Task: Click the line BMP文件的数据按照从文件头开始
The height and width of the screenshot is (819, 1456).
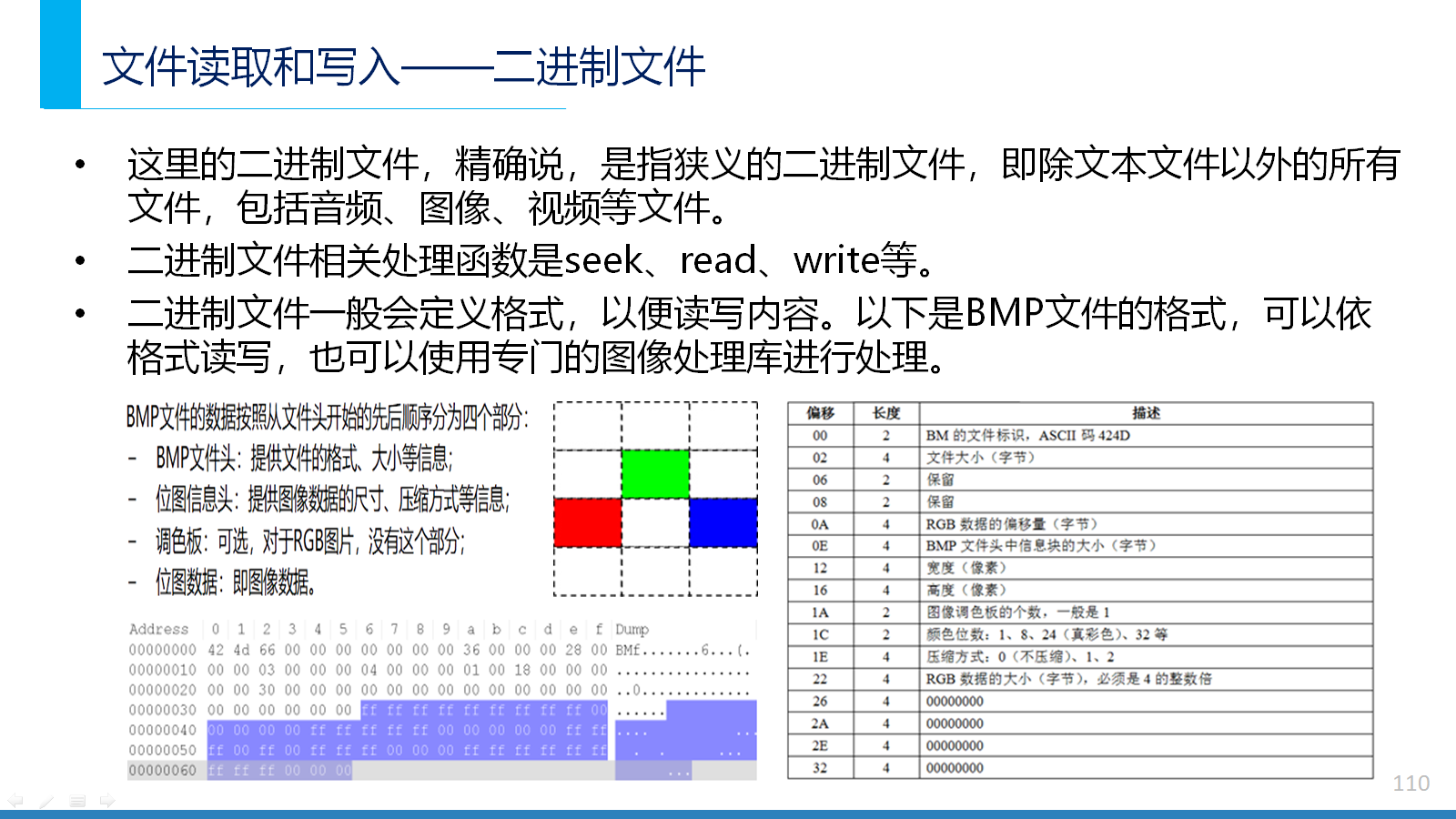Action: [327, 417]
